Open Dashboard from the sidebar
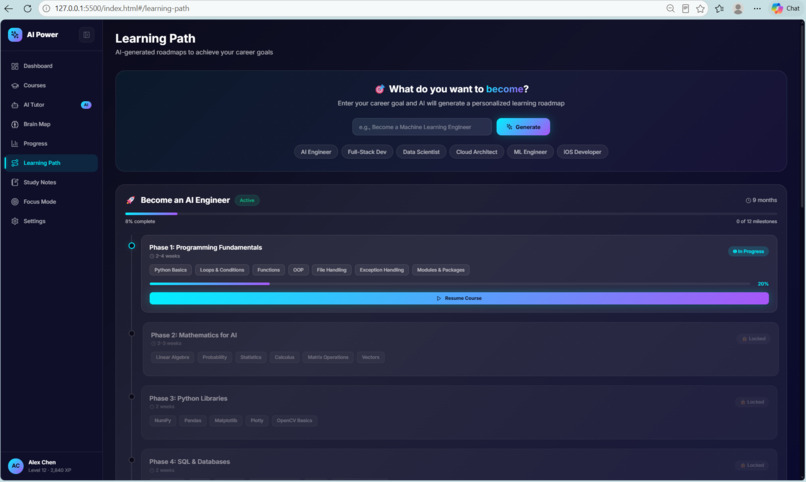 (x=51, y=66)
